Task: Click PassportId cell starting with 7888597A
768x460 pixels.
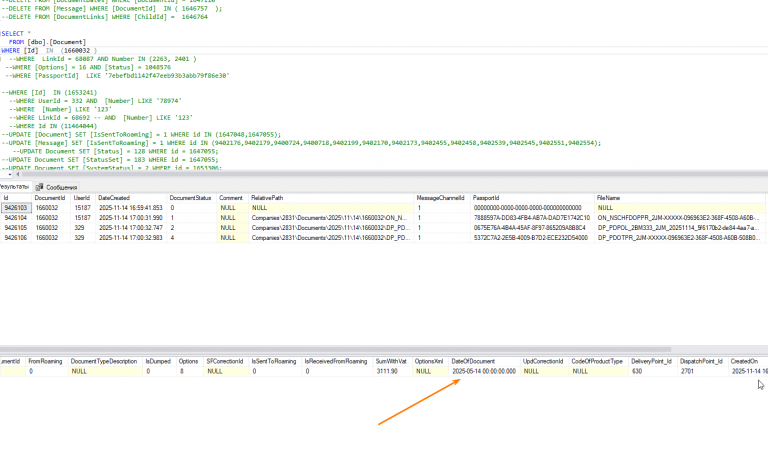Action: [x=532, y=218]
